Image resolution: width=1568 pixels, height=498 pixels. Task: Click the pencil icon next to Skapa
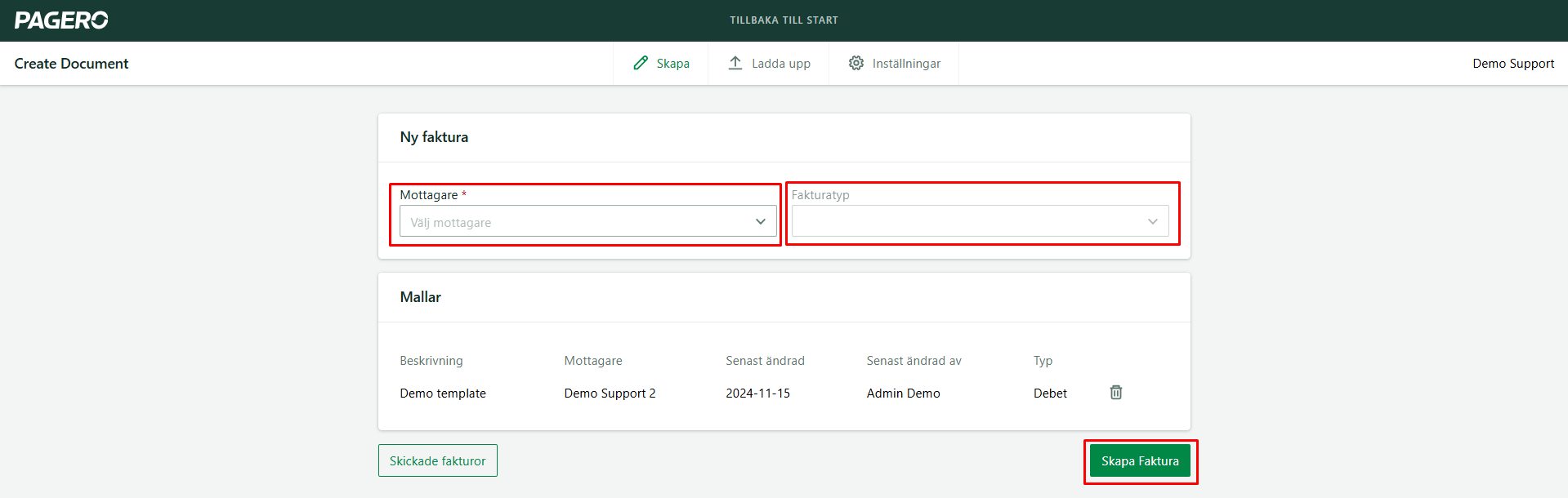click(641, 63)
